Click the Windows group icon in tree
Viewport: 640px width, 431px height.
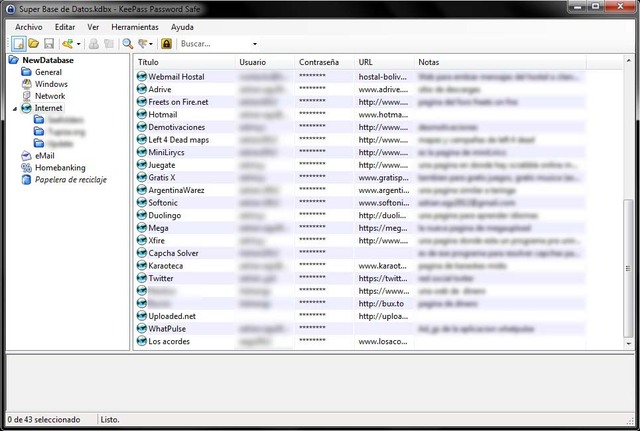pyautogui.click(x=27, y=84)
